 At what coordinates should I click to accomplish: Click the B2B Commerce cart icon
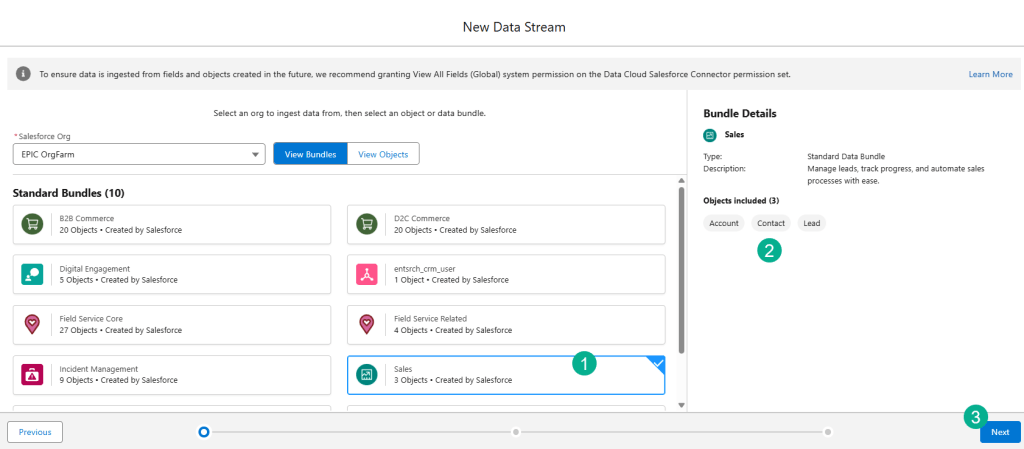33,225
